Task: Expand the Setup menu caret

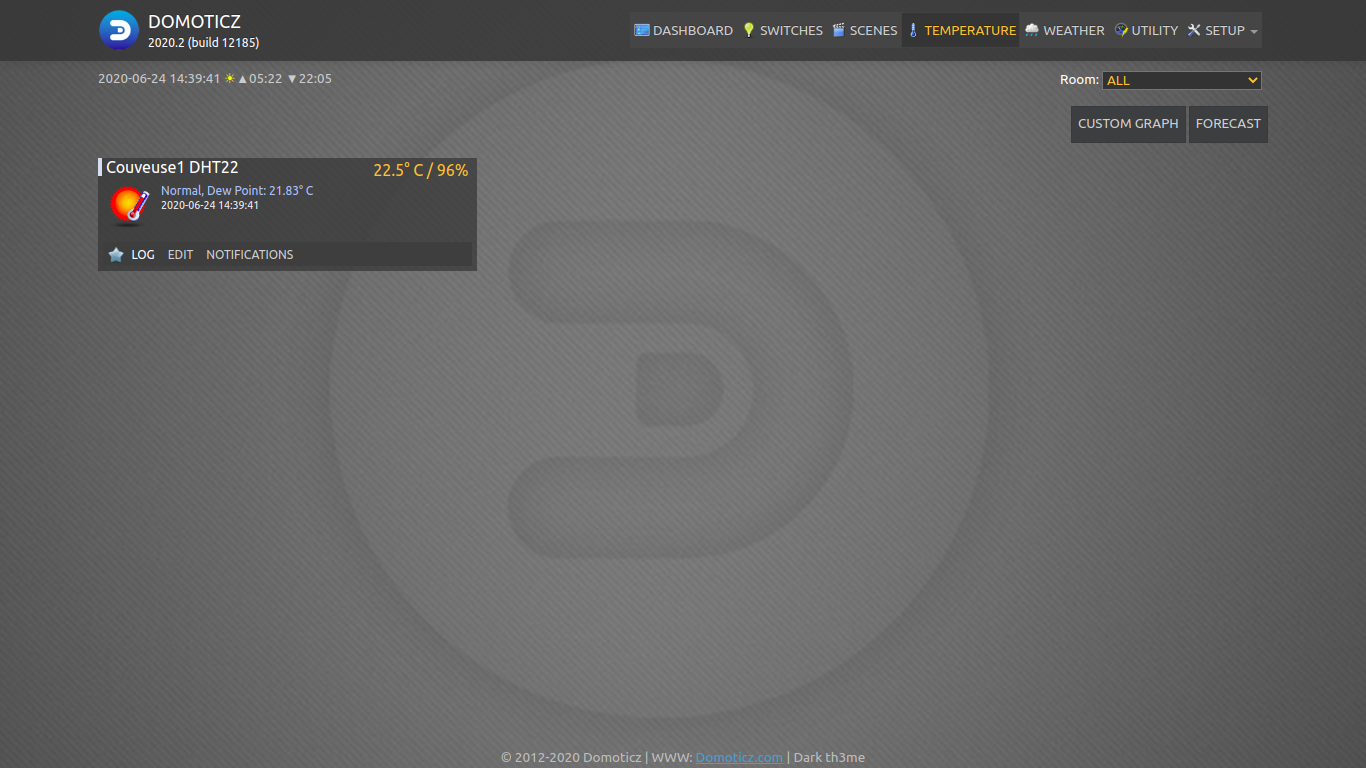Action: (x=1254, y=32)
